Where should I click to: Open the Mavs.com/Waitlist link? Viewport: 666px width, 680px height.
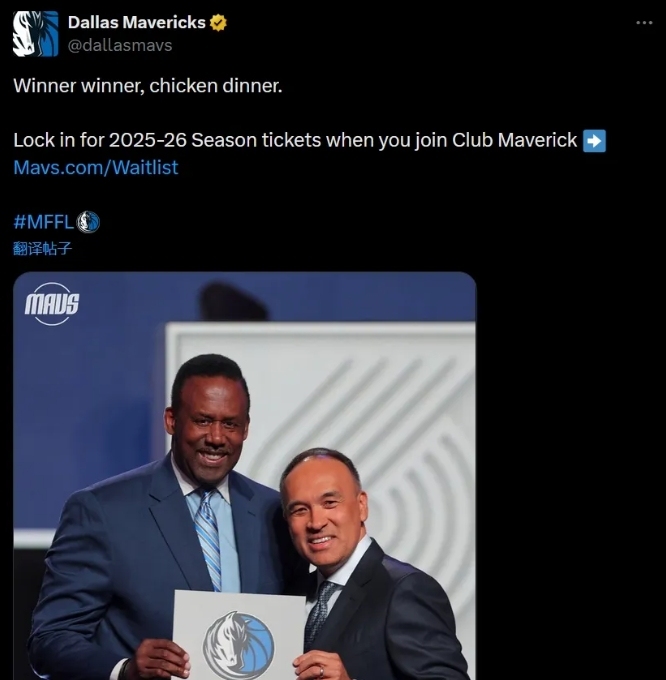click(96, 167)
